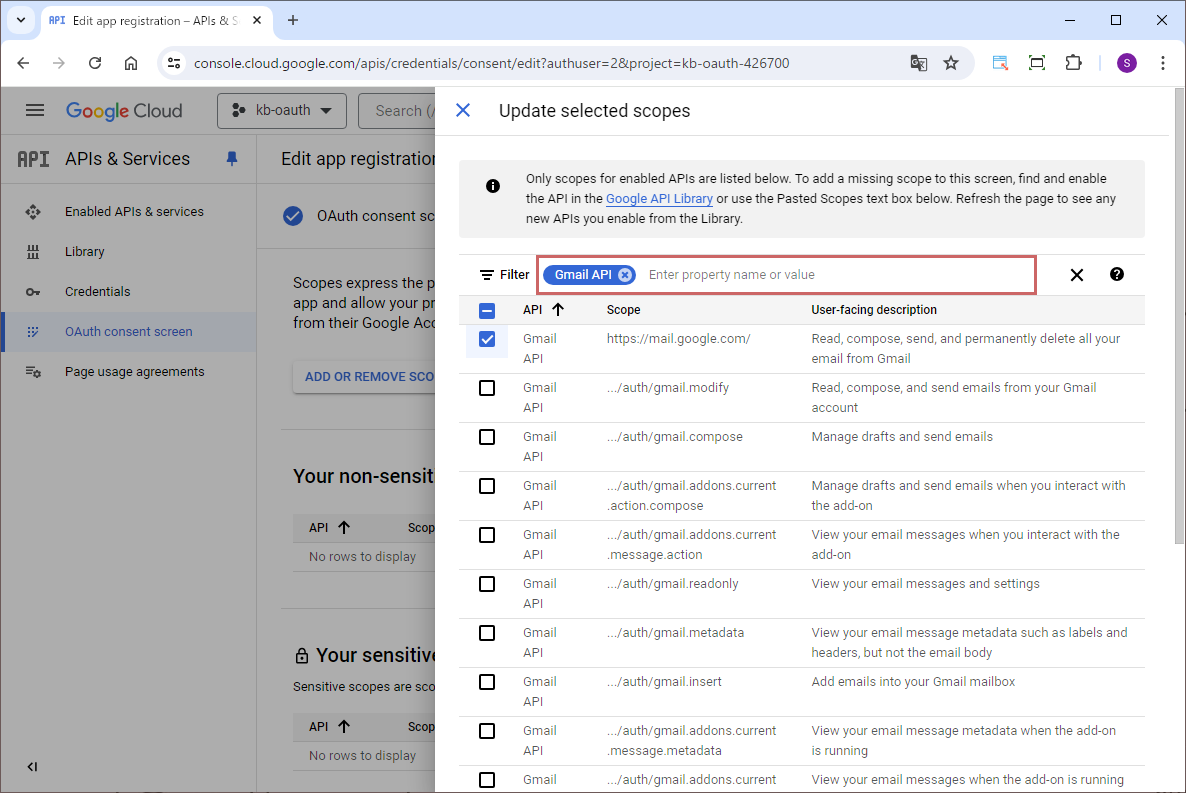1186x793 pixels.
Task: Open the Google API Library link
Action: 659,199
